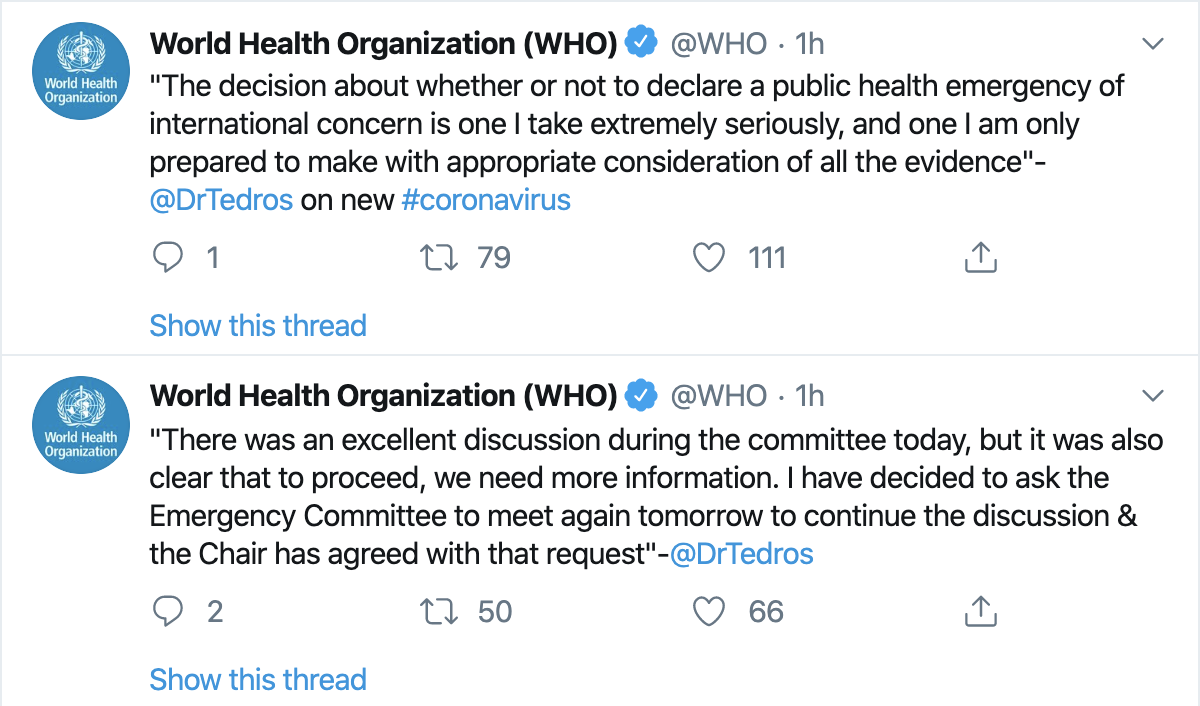Retweet the Emergency Committee tweet
The width and height of the screenshot is (1200, 706).
click(440, 611)
